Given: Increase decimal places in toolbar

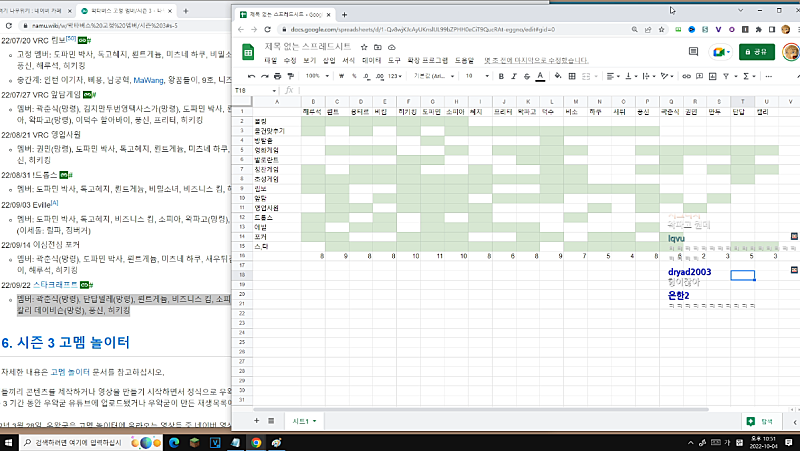Looking at the screenshot, I should [x=380, y=76].
